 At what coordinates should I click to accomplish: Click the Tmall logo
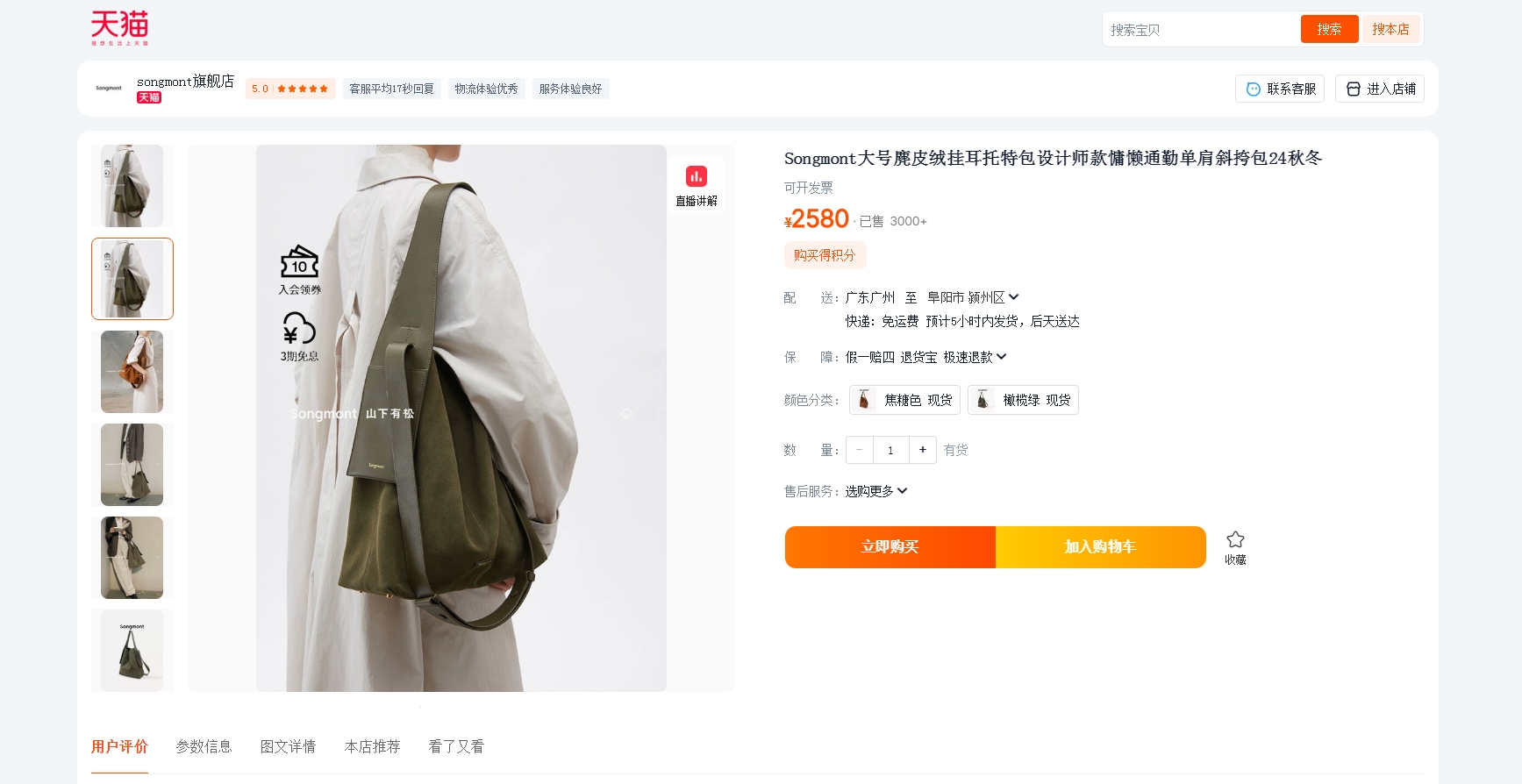pyautogui.click(x=120, y=28)
